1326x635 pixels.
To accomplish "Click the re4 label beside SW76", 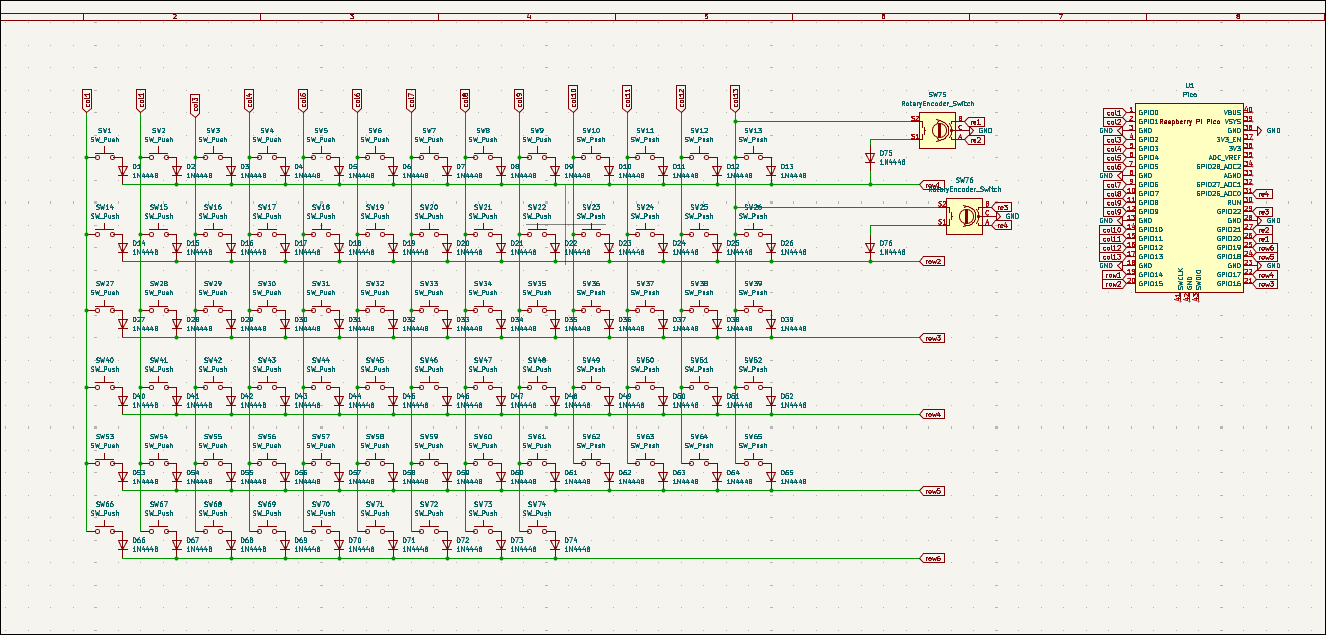I will coord(1002,225).
